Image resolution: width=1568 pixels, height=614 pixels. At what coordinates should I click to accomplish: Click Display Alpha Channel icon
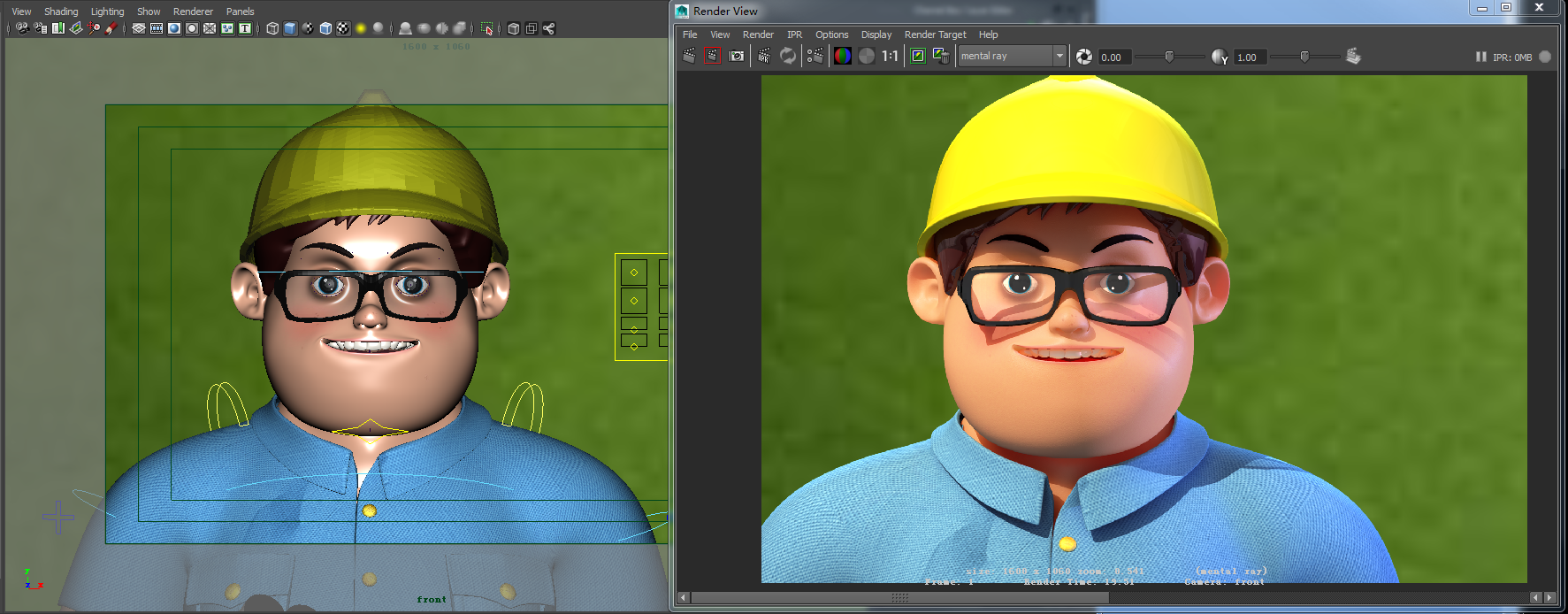click(x=867, y=56)
